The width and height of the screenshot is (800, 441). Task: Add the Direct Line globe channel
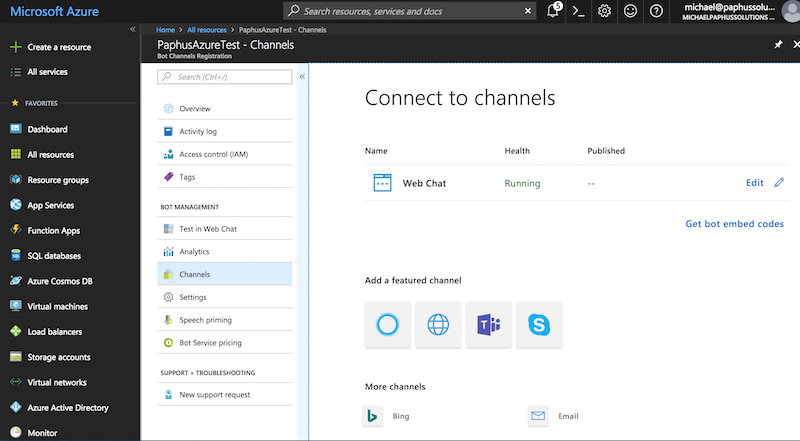(x=438, y=325)
